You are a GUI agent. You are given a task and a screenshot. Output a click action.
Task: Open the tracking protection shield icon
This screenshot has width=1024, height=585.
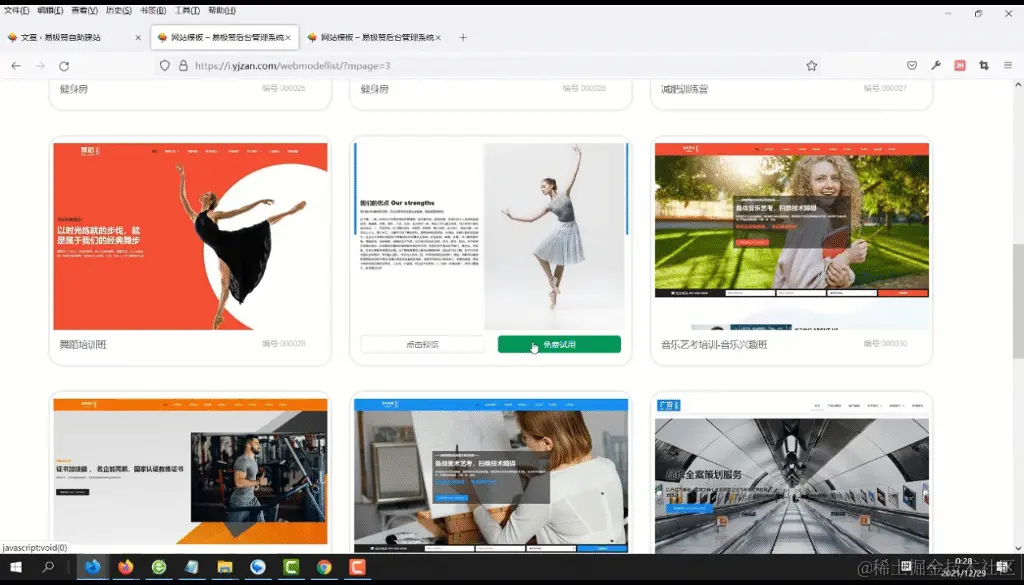pyautogui.click(x=165, y=66)
